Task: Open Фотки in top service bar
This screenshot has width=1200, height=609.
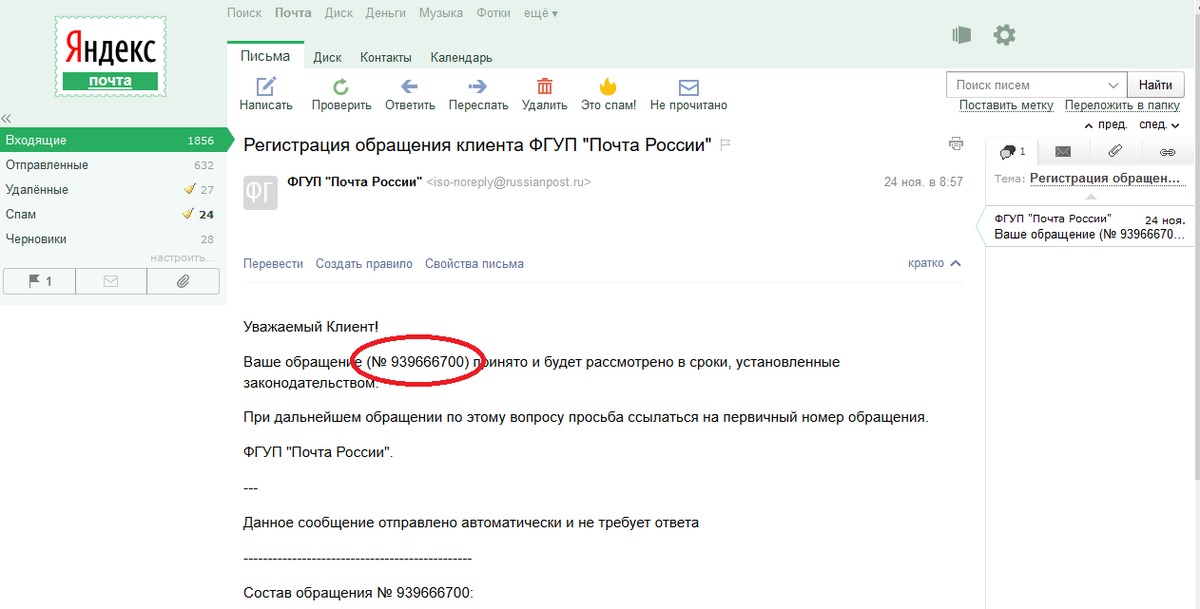Action: pyautogui.click(x=494, y=13)
